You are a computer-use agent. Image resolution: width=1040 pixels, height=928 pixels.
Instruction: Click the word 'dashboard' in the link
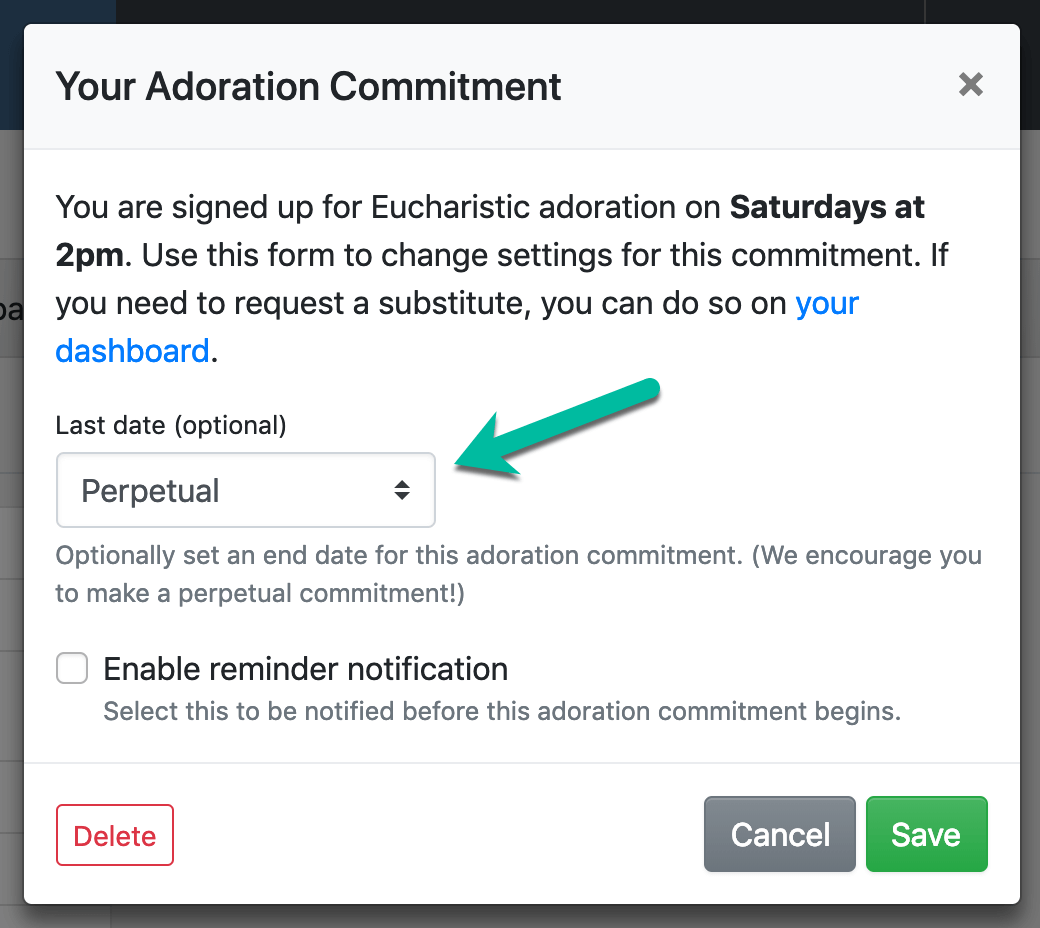pyautogui.click(x=132, y=351)
